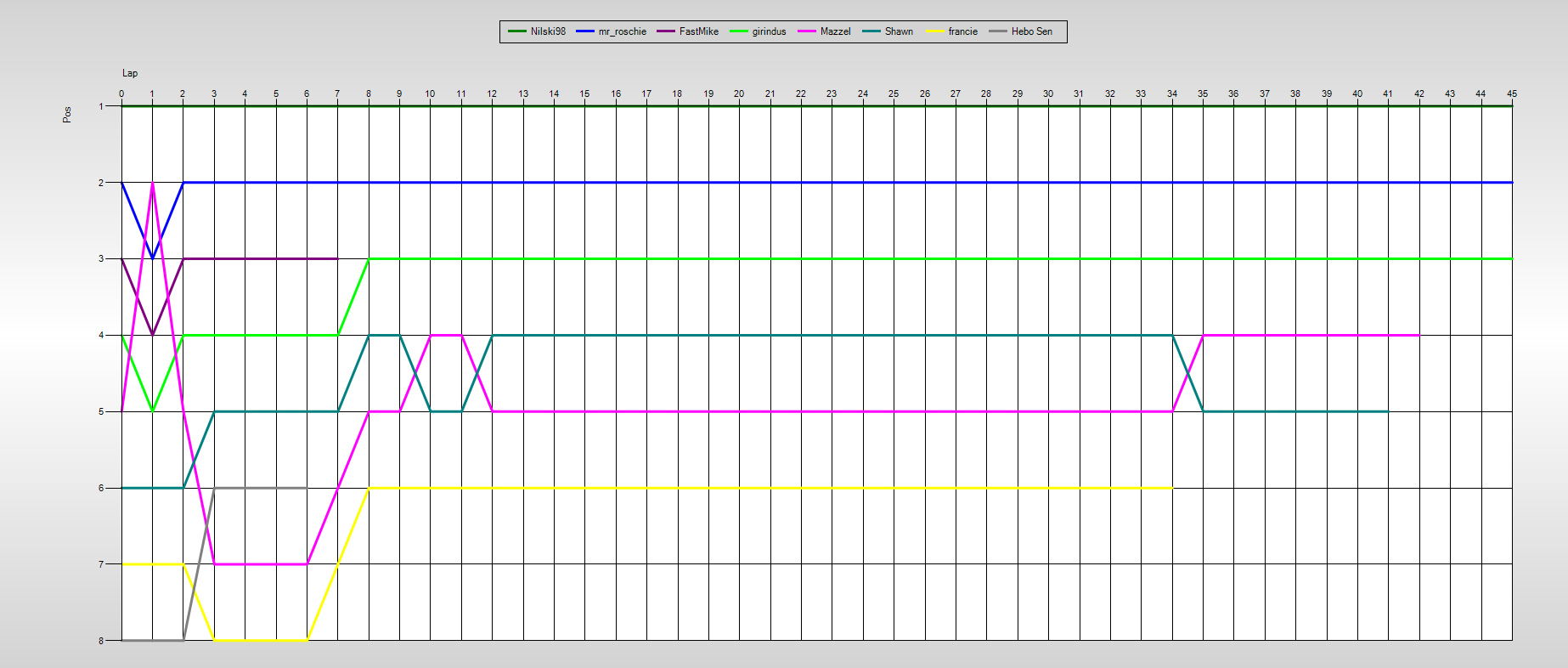Click the "Pos" vertical axis title
The height and width of the screenshot is (668, 1568).
(67, 115)
